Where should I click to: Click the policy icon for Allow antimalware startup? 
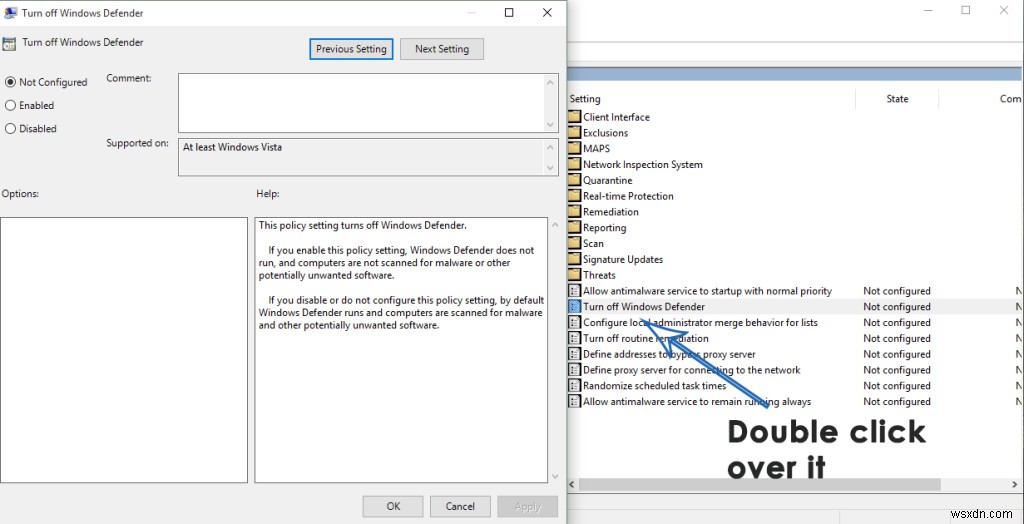pyautogui.click(x=574, y=291)
